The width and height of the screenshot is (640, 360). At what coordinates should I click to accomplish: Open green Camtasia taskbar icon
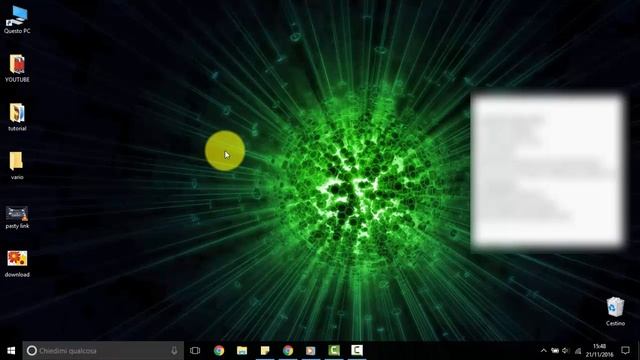click(x=334, y=351)
